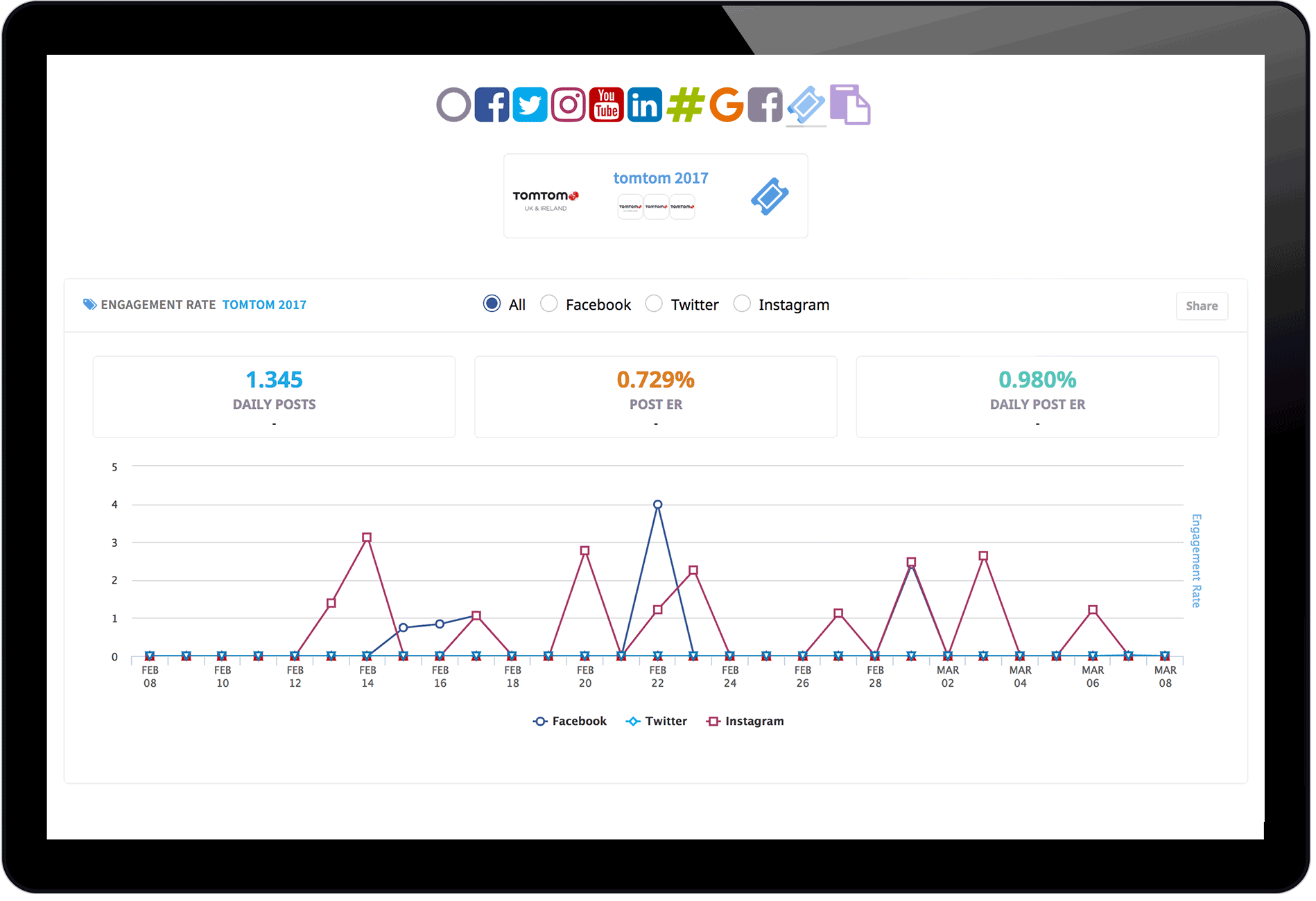Image resolution: width=1316 pixels, height=901 pixels.
Task: Click Instagram point on Feb 27
Action: tap(838, 613)
